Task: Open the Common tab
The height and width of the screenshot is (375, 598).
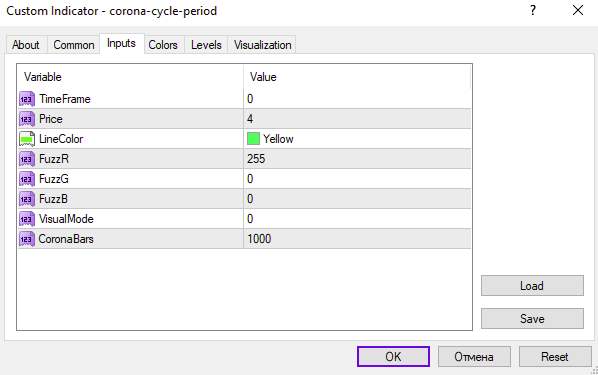Action: (x=74, y=45)
